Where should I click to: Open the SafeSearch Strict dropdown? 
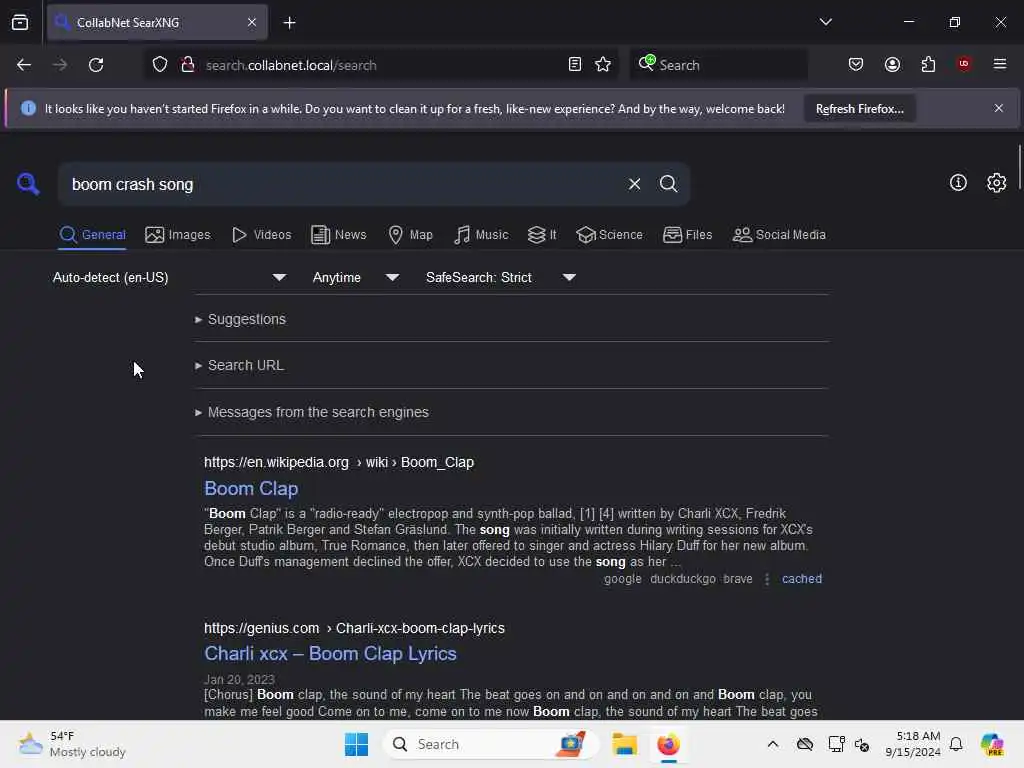pyautogui.click(x=501, y=278)
